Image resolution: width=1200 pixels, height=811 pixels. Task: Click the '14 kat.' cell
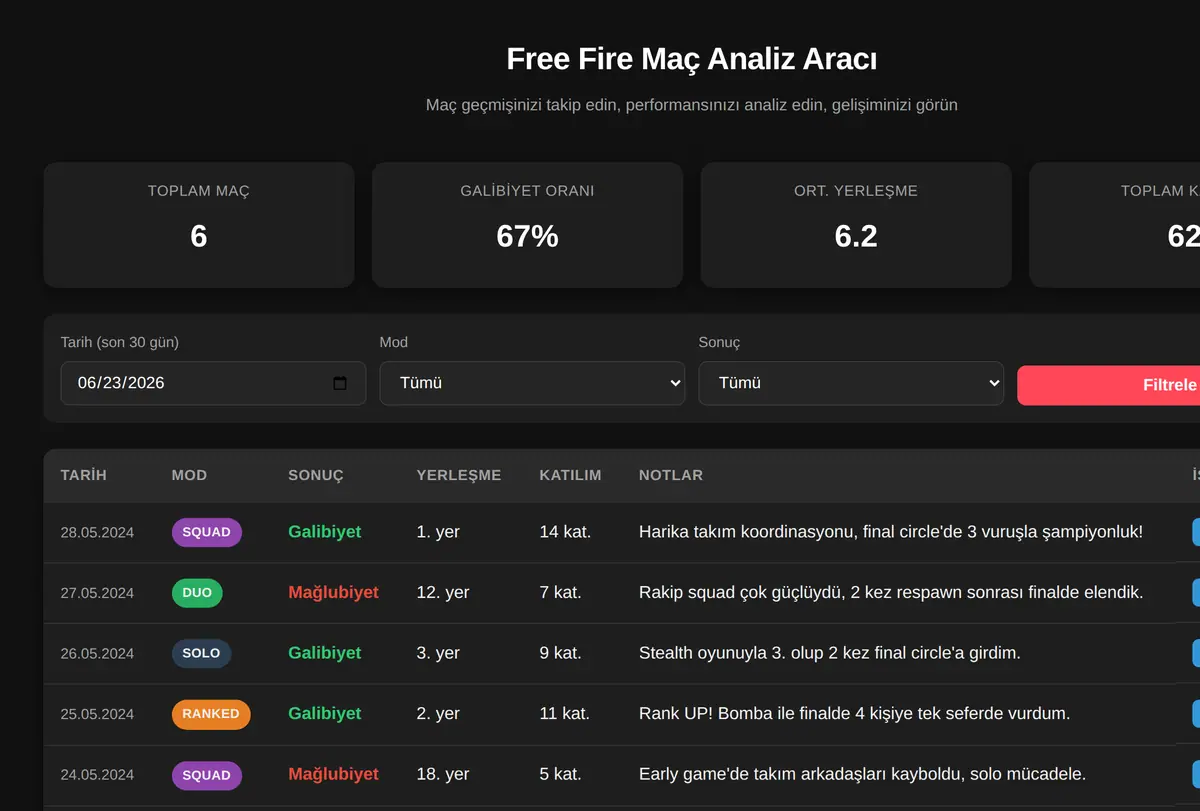[x=566, y=532]
